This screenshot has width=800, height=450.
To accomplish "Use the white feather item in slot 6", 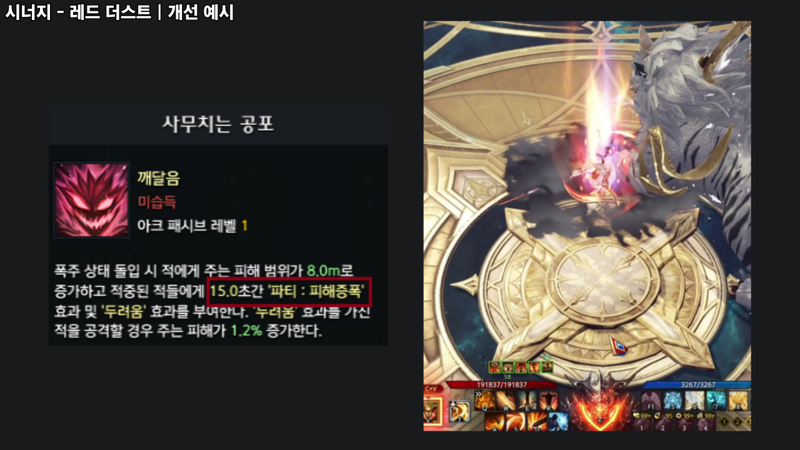I will [694, 401].
